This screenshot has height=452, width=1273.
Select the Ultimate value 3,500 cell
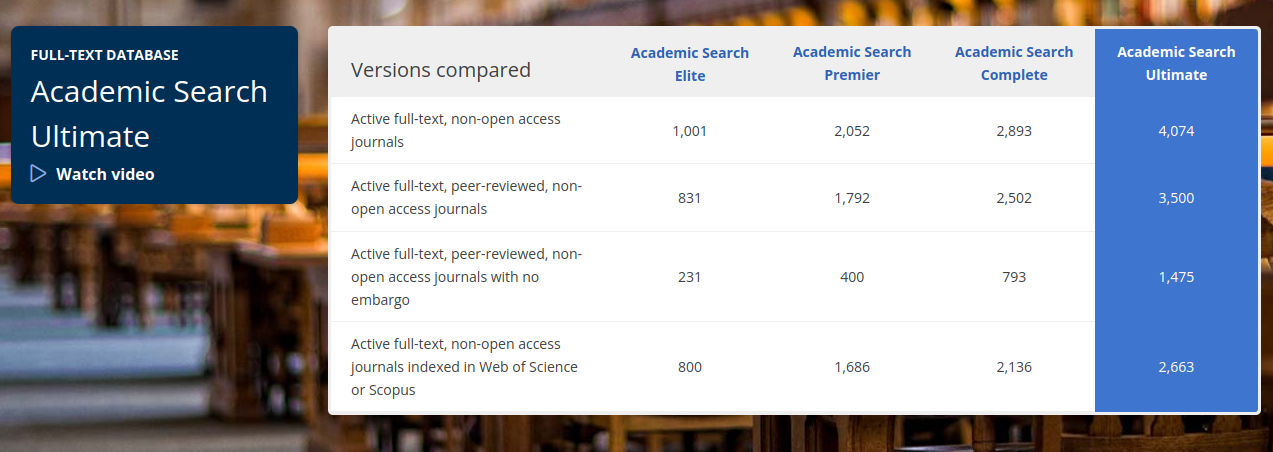1176,198
